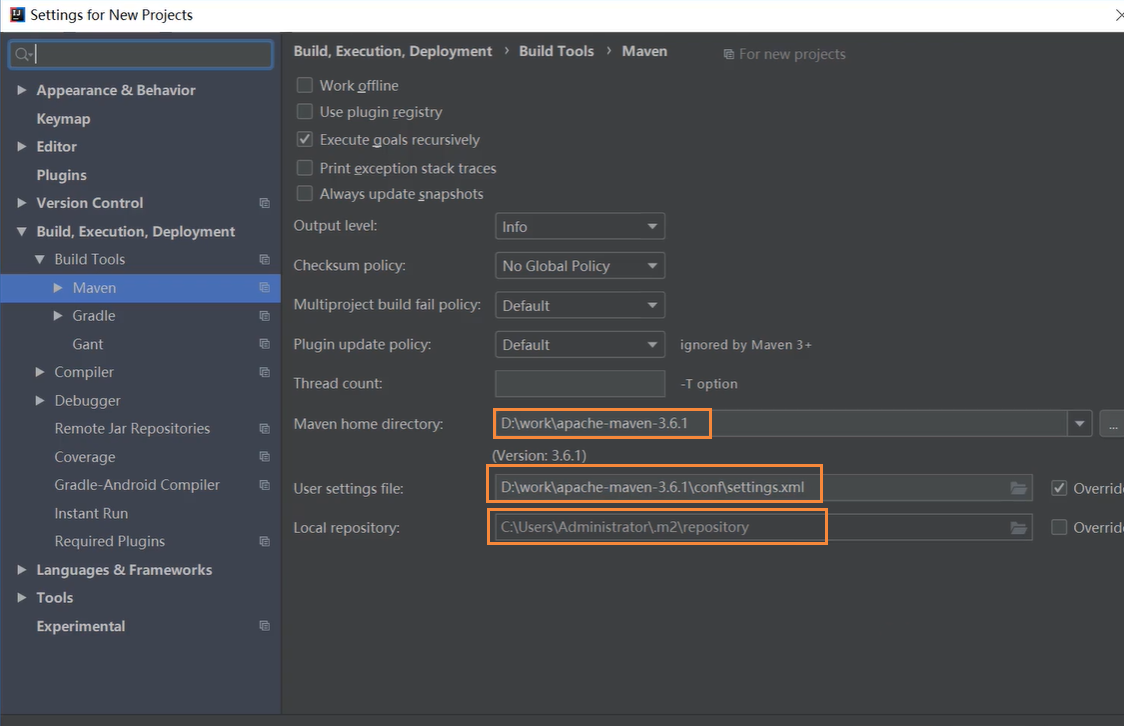Toggle Override for Local repository
Viewport: 1124px width, 726px height.
click(x=1059, y=527)
